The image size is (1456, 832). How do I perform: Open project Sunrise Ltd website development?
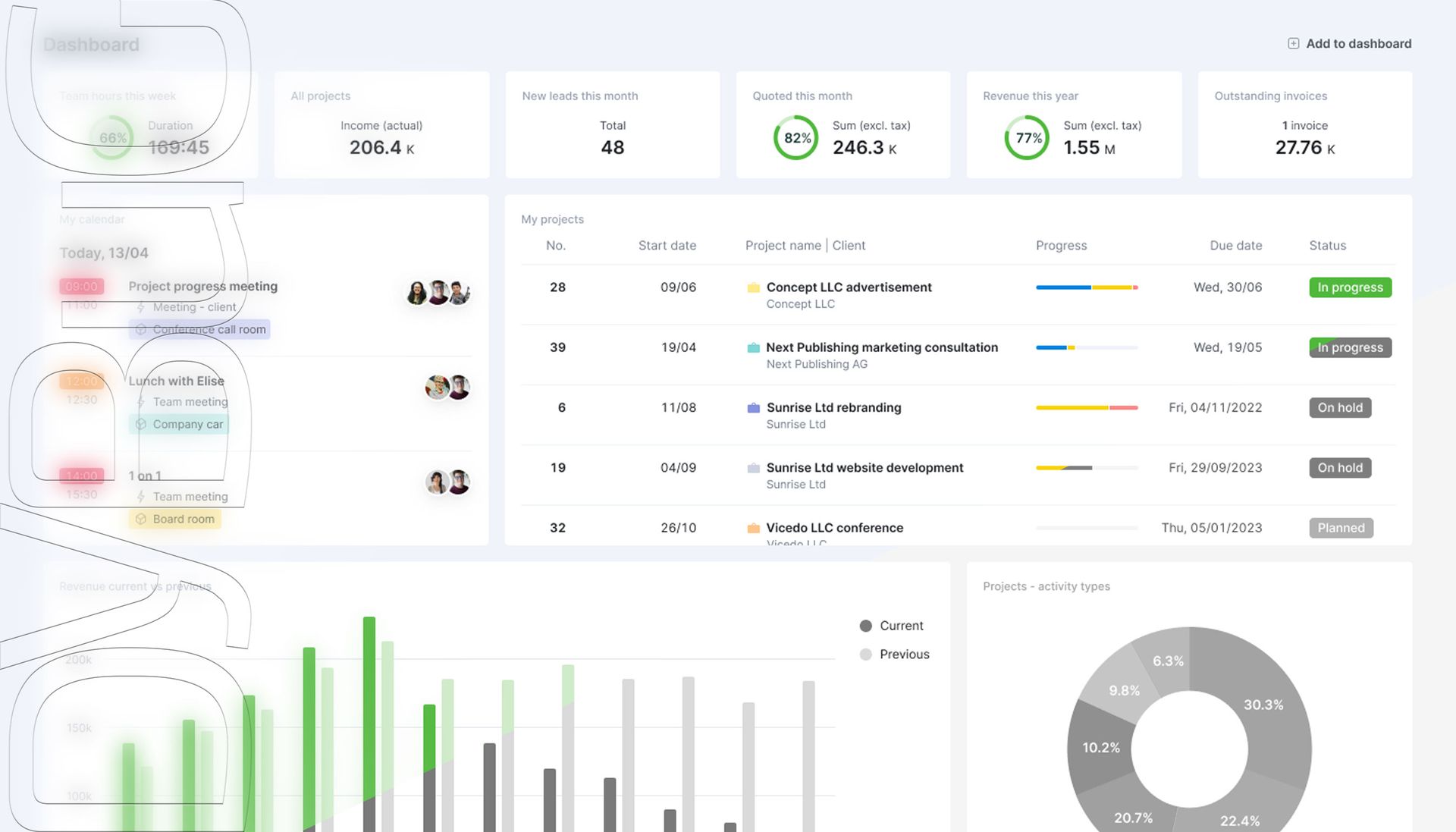coord(864,468)
